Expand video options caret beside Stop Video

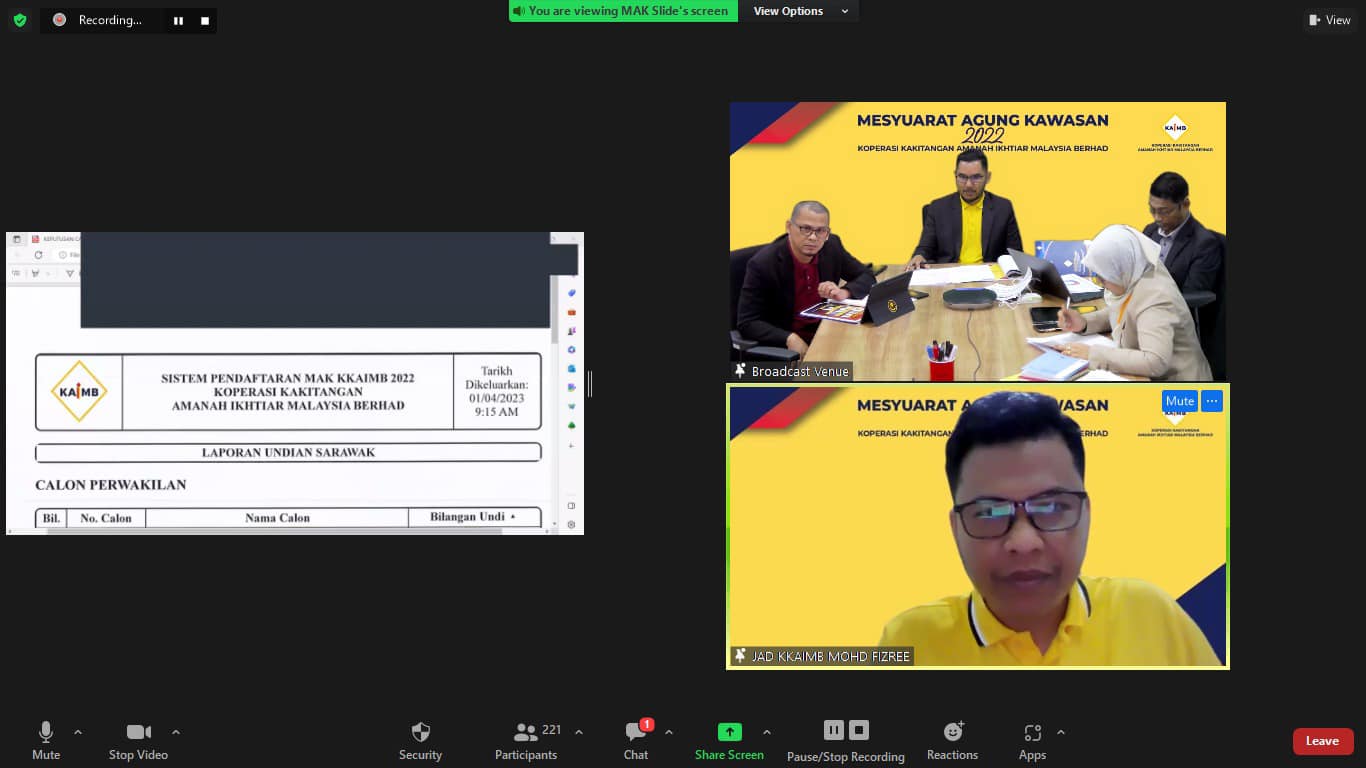176,732
